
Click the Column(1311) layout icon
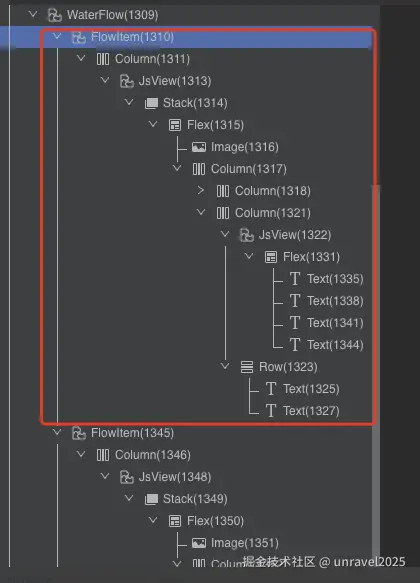(103, 59)
